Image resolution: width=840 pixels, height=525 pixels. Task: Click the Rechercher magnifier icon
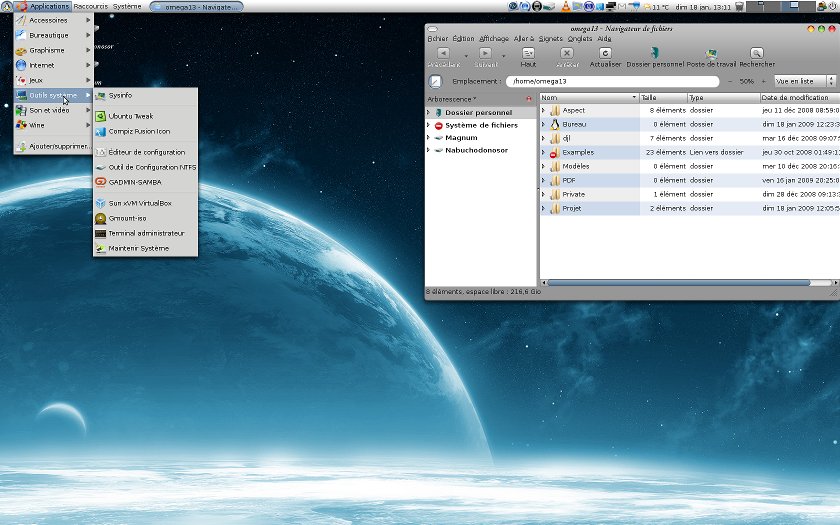(756, 53)
